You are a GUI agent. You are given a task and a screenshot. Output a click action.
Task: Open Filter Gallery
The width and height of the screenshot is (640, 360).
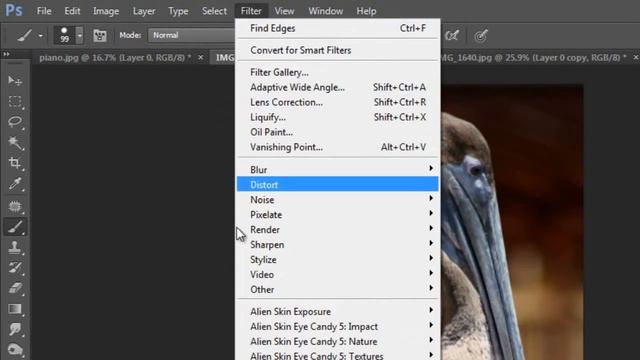(x=338, y=72)
